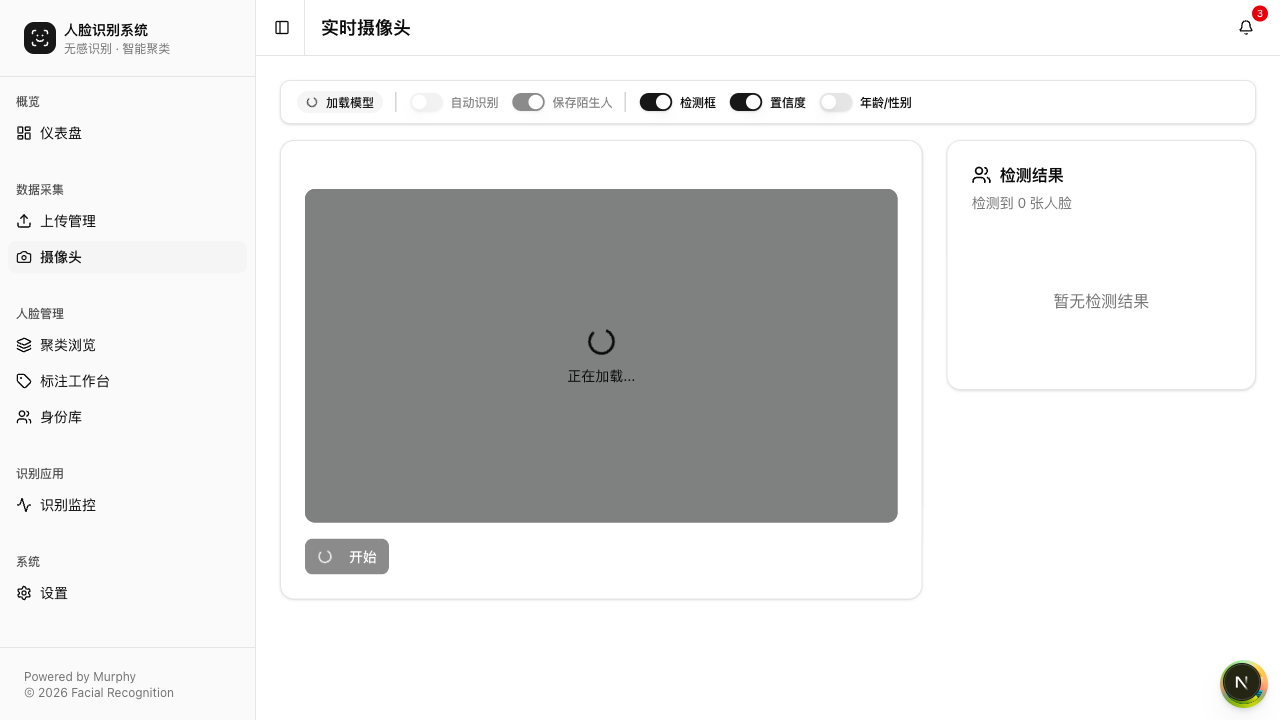The height and width of the screenshot is (720, 1280).
Task: Go to the 身份库 page
Action: click(x=60, y=417)
